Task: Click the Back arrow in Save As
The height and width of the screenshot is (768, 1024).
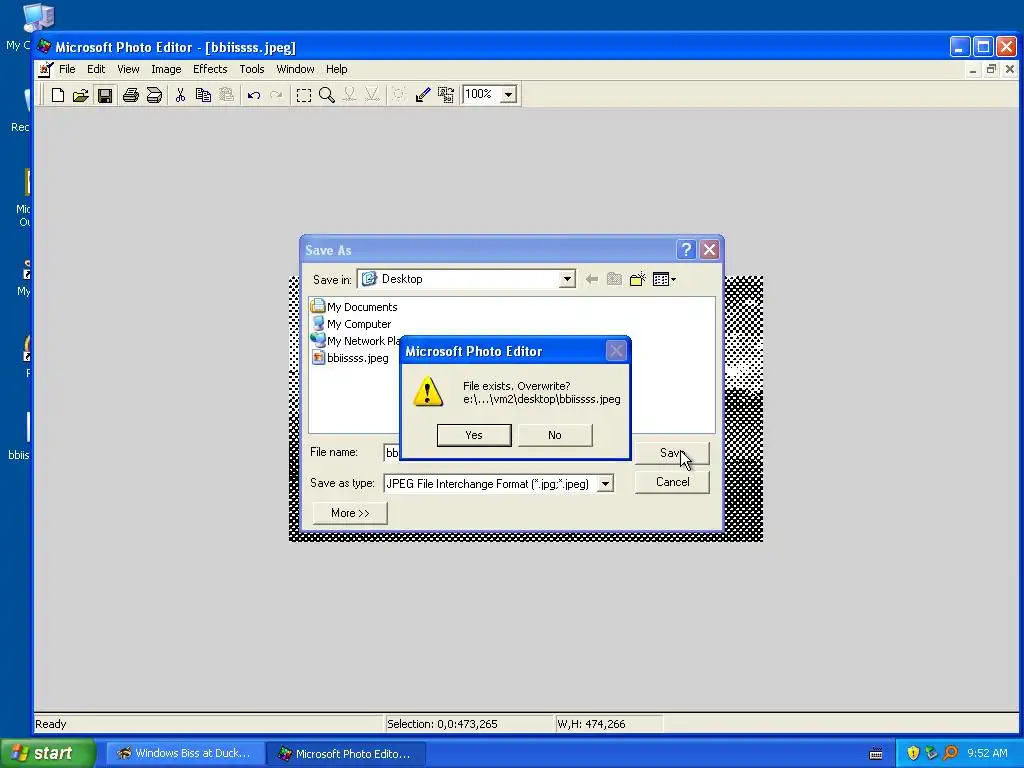Action: point(592,280)
